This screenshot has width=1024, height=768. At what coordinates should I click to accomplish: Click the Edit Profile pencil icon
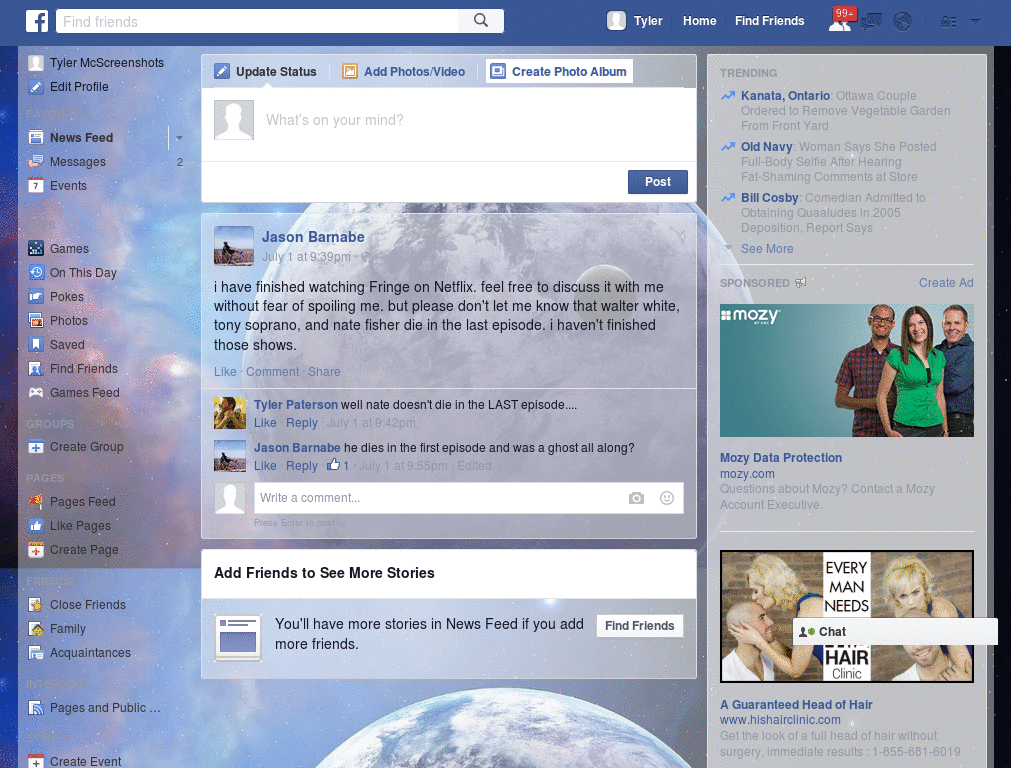(36, 87)
